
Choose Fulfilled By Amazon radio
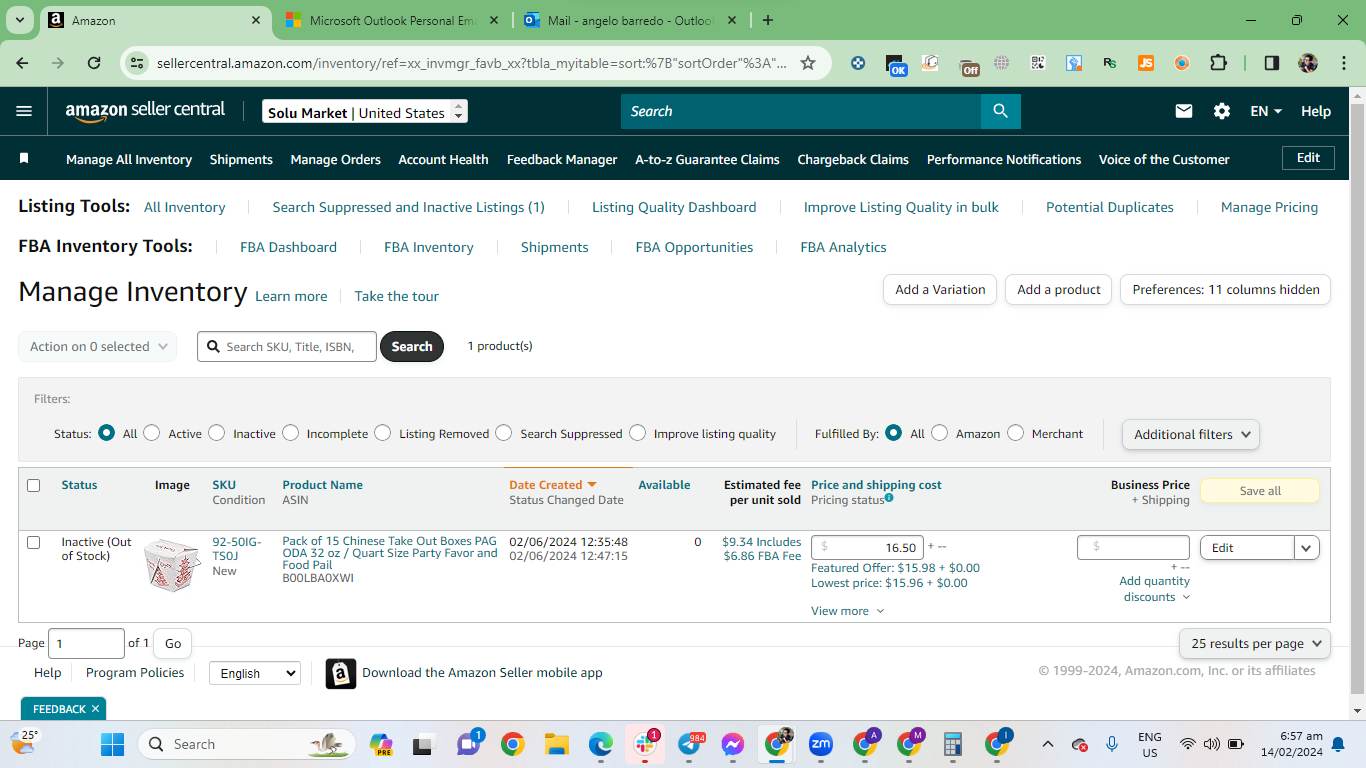coord(940,433)
